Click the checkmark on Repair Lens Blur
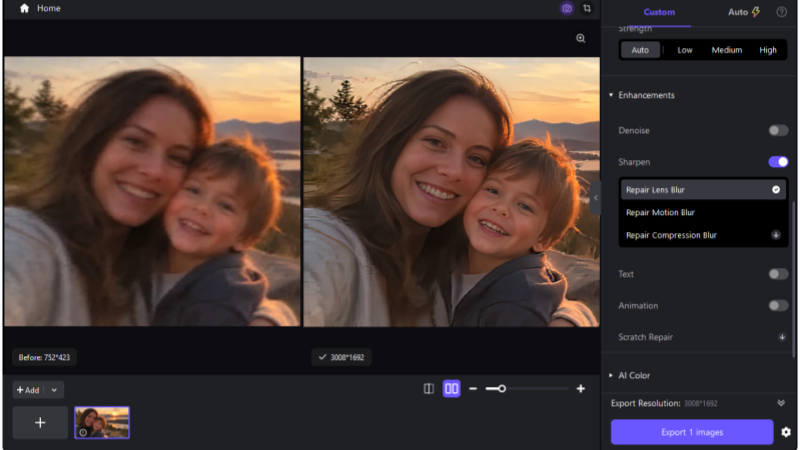The image size is (800, 450). 776,190
